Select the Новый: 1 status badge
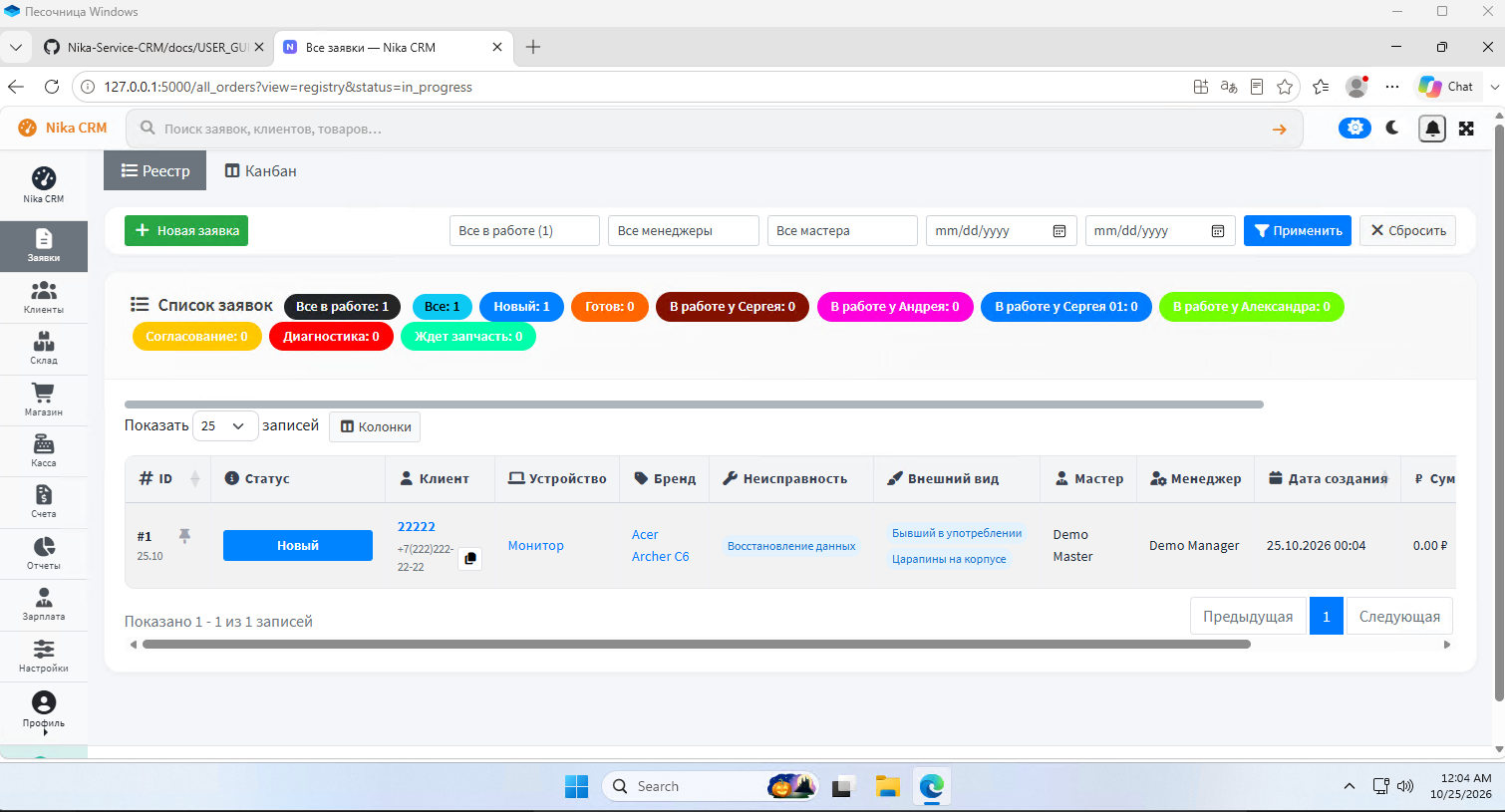 [x=522, y=307]
